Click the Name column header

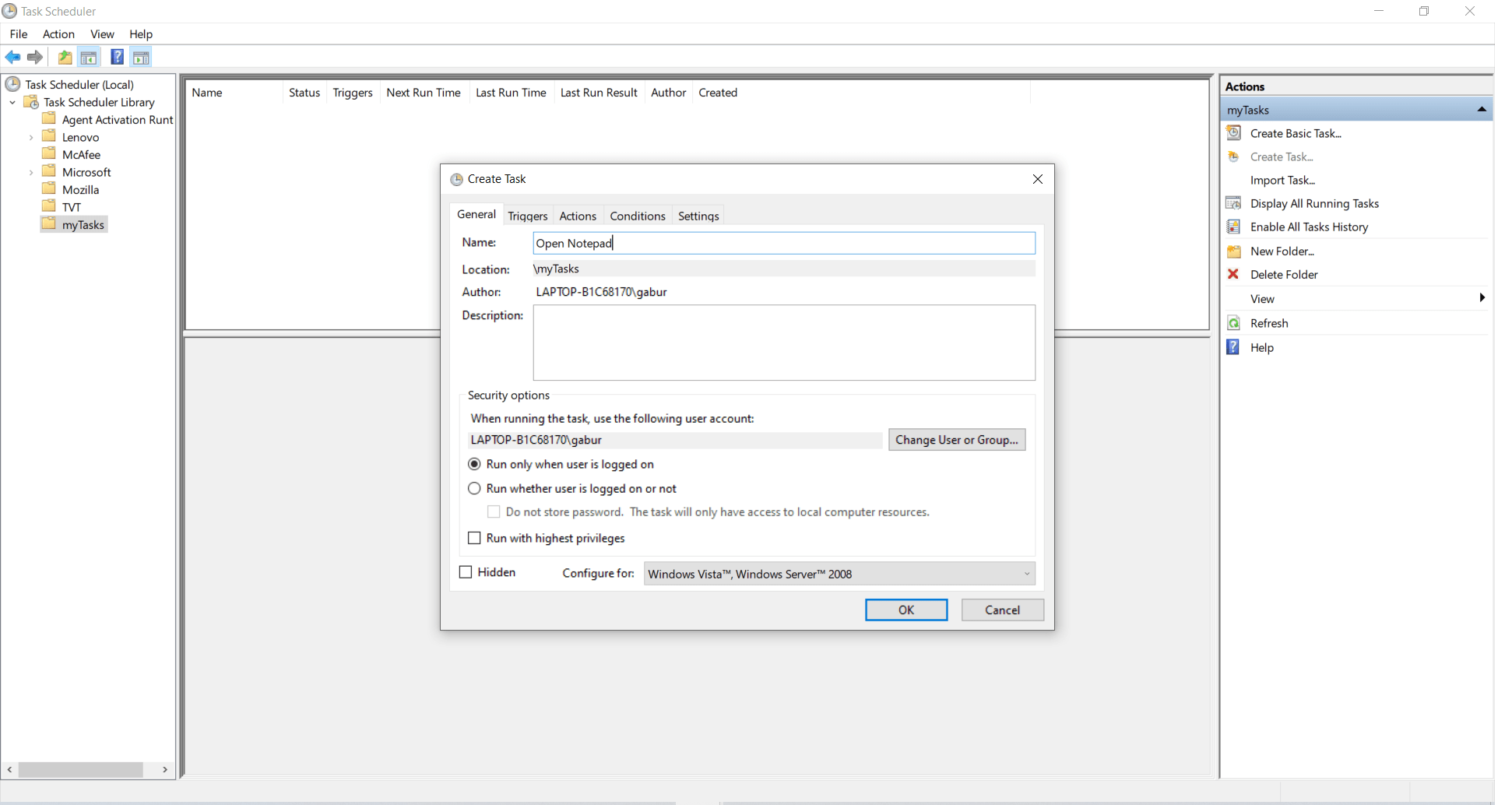234,93
